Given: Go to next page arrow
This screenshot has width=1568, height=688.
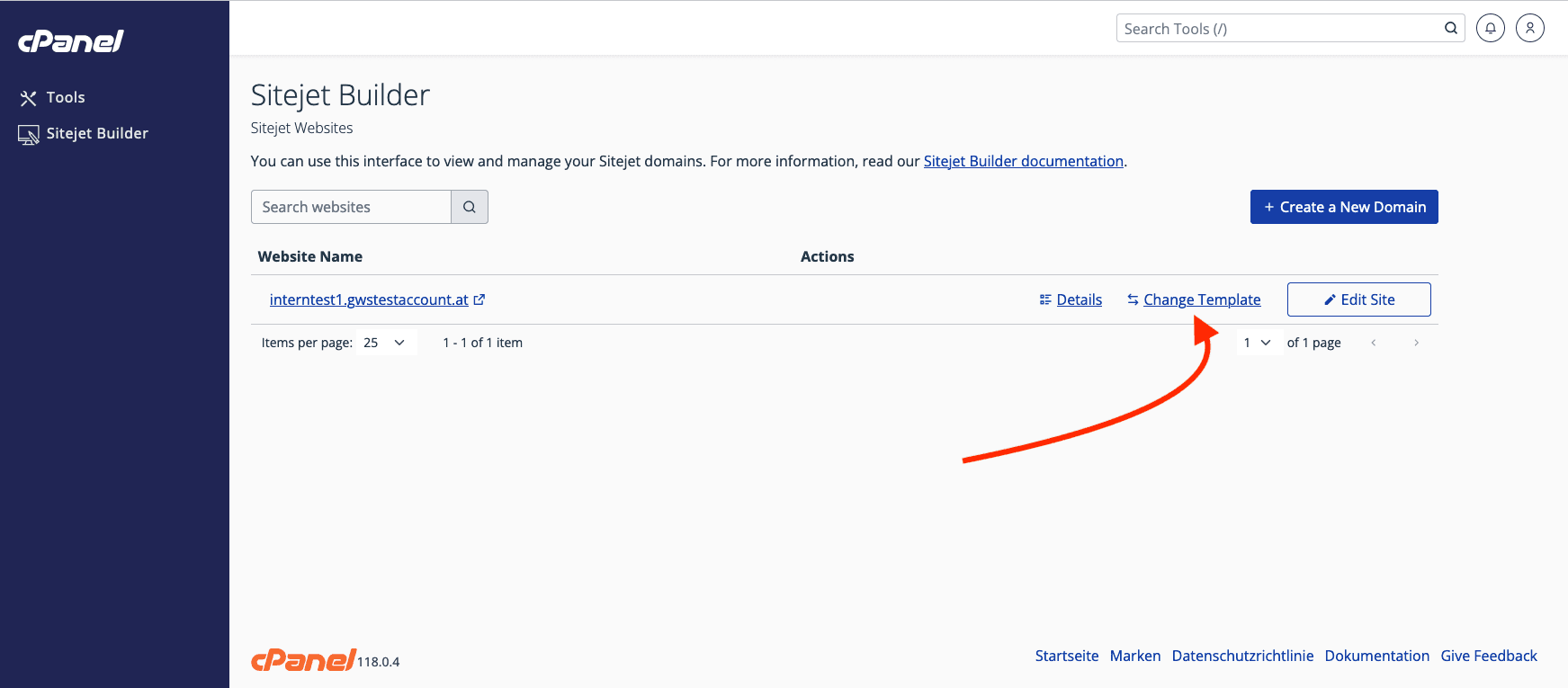Looking at the screenshot, I should 1416,343.
